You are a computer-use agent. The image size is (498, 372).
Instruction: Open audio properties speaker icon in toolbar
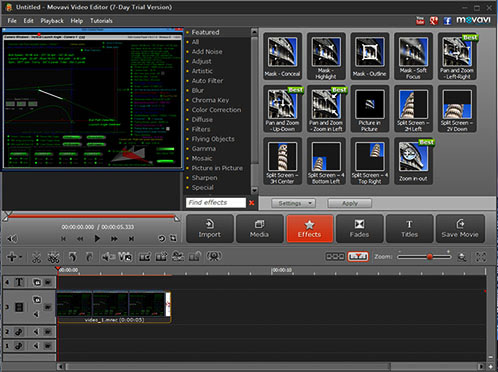coord(108,257)
